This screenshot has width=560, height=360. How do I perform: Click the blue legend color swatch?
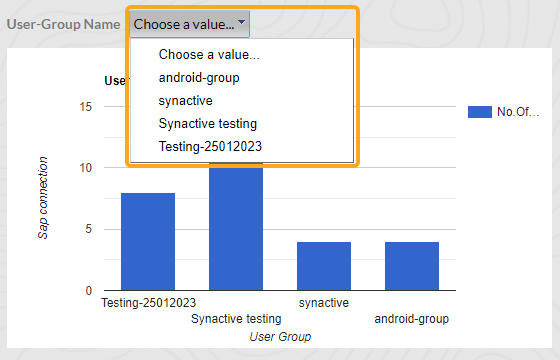tap(480, 112)
